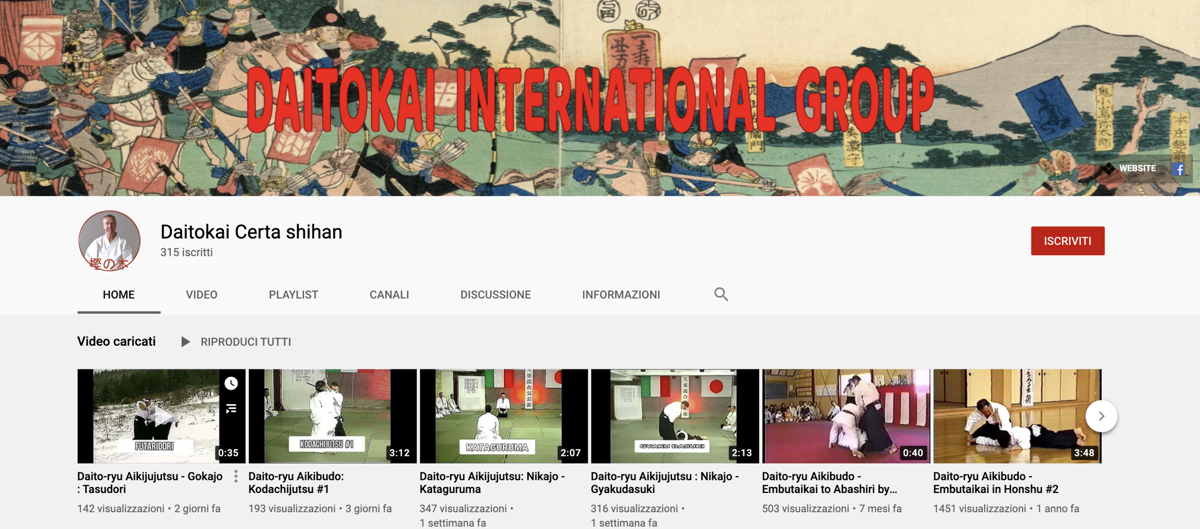Click the channel search magnifier icon
This screenshot has height=529, width=1200.
coord(720,294)
